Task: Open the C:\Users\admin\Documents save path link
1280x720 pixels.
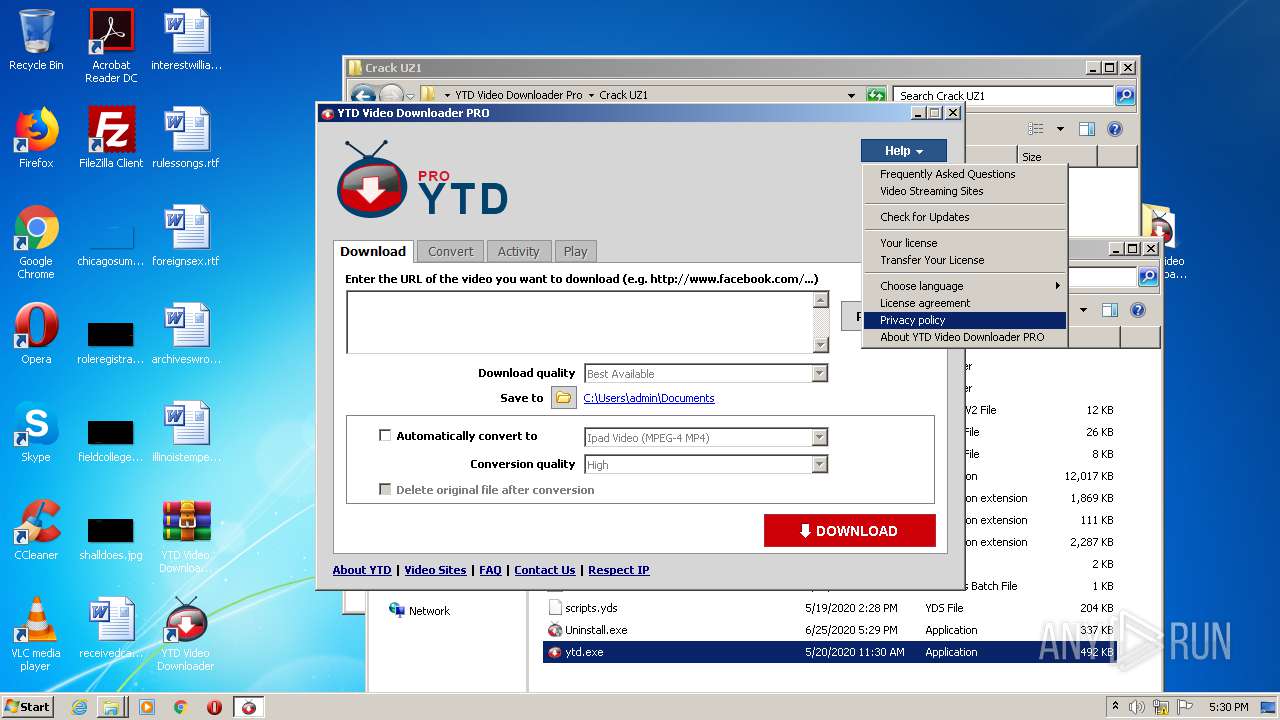Action: [x=649, y=398]
